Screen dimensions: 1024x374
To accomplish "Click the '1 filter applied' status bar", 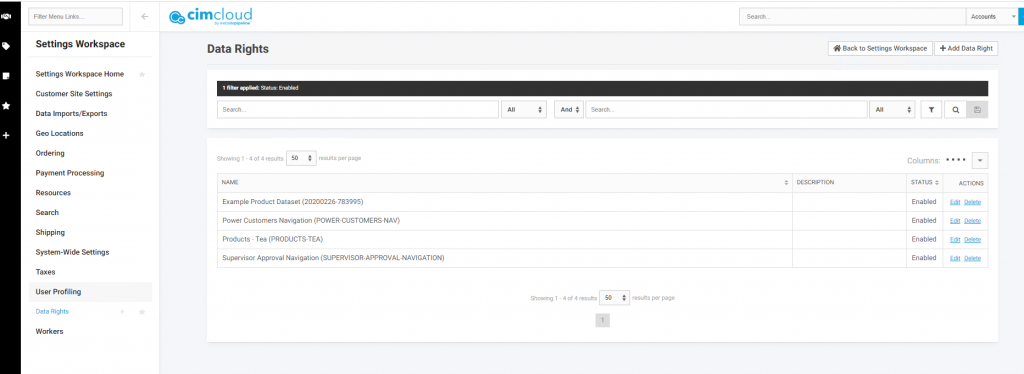I will coord(602,88).
